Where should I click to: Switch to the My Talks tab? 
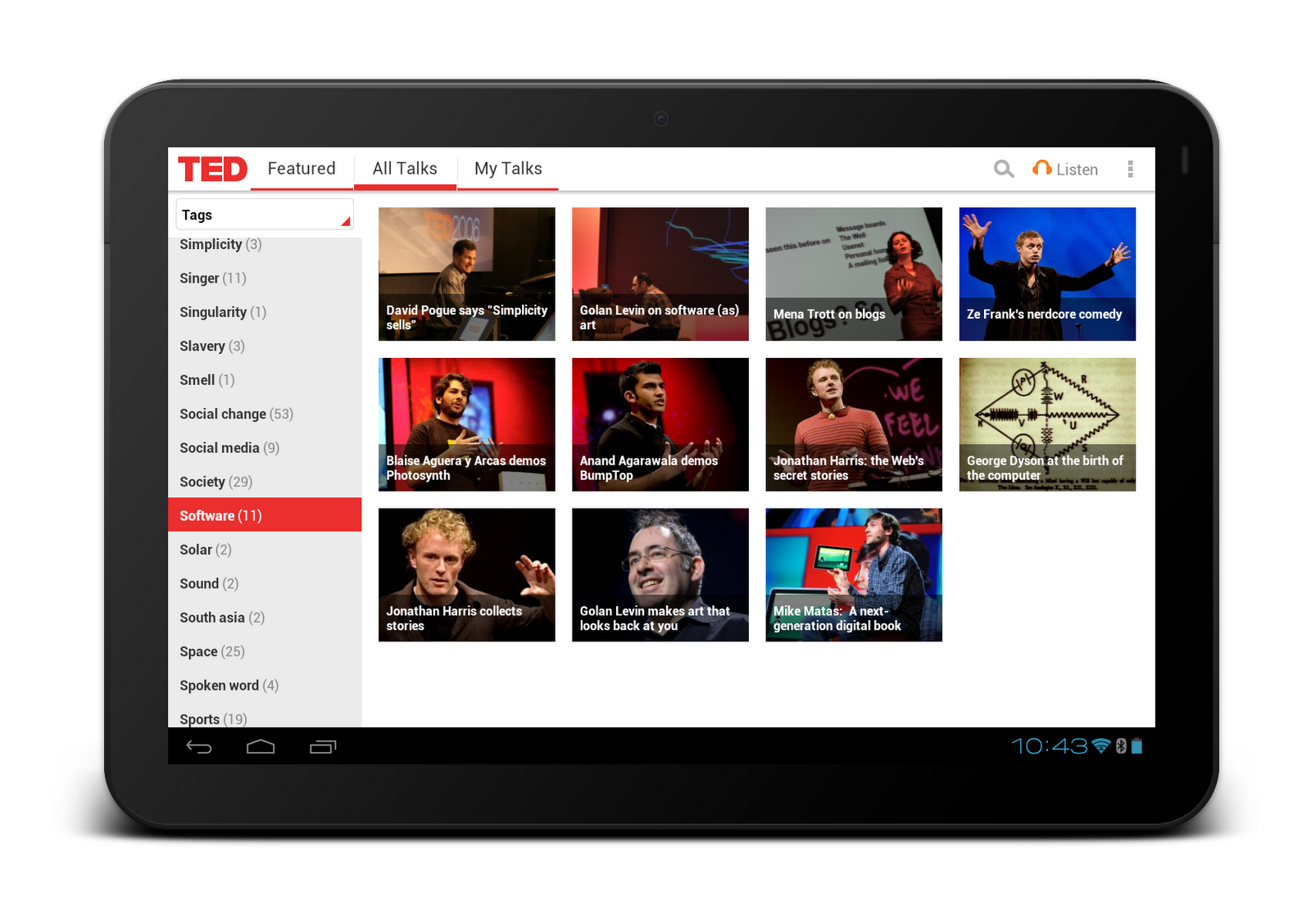tap(508, 169)
